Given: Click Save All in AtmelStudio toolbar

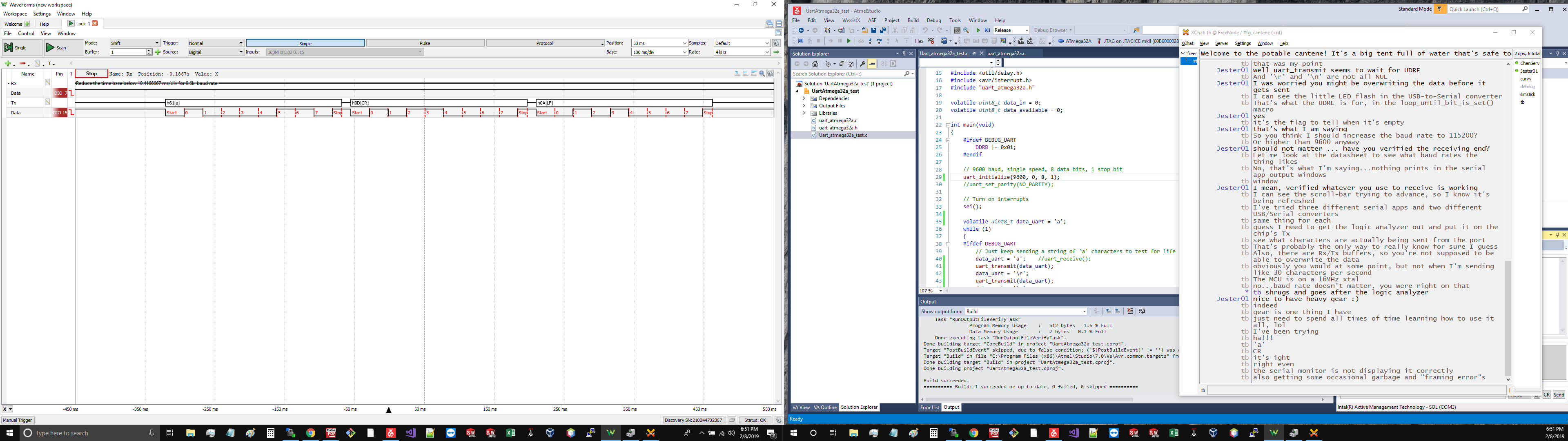Looking at the screenshot, I should [883, 31].
